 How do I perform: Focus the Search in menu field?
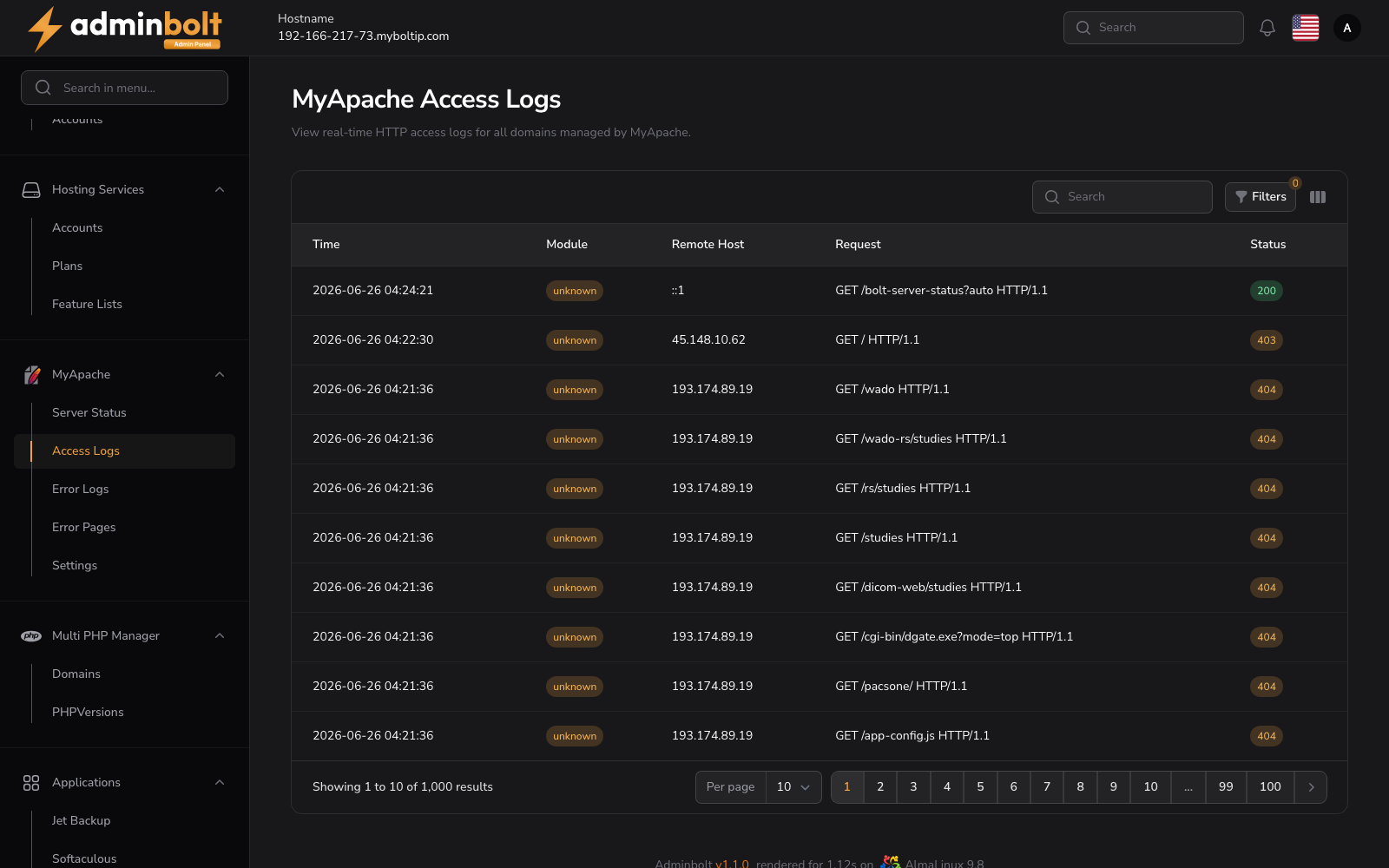(x=124, y=88)
